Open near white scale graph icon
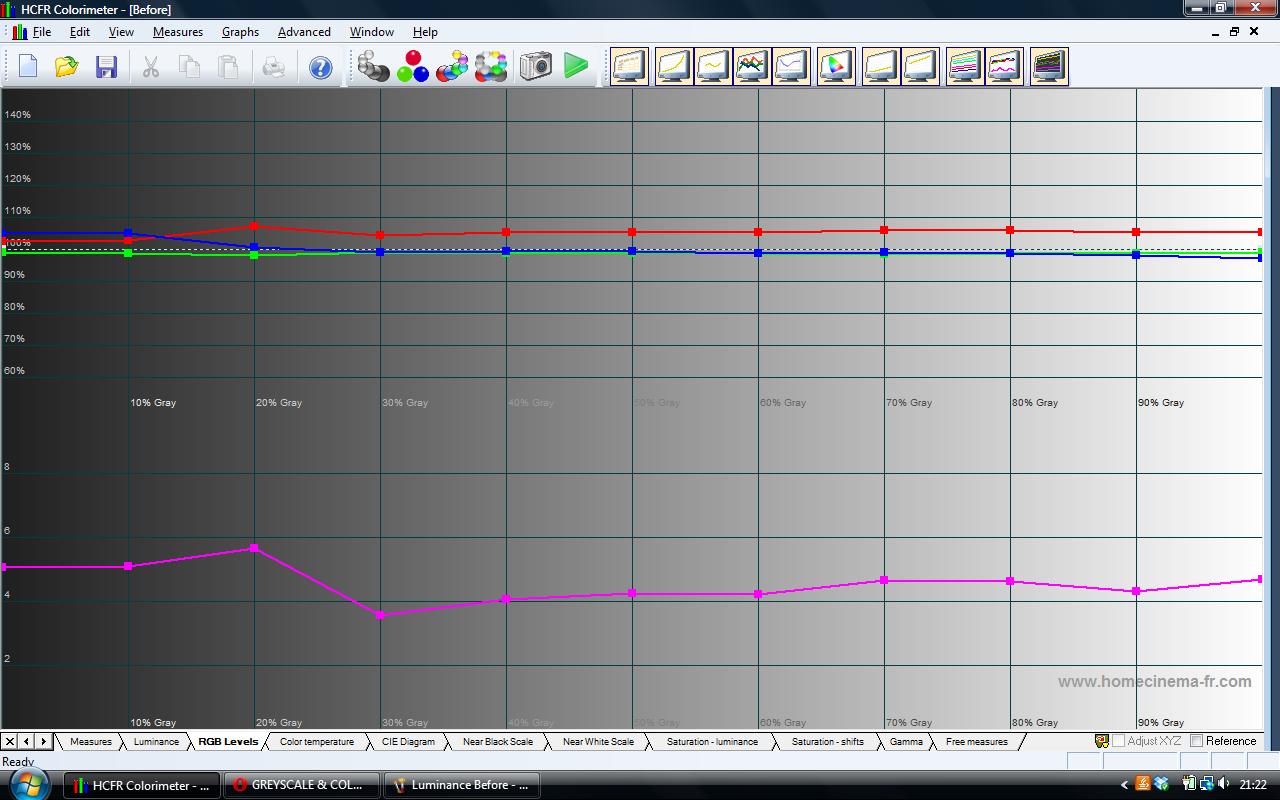This screenshot has width=1280, height=800. tap(920, 67)
